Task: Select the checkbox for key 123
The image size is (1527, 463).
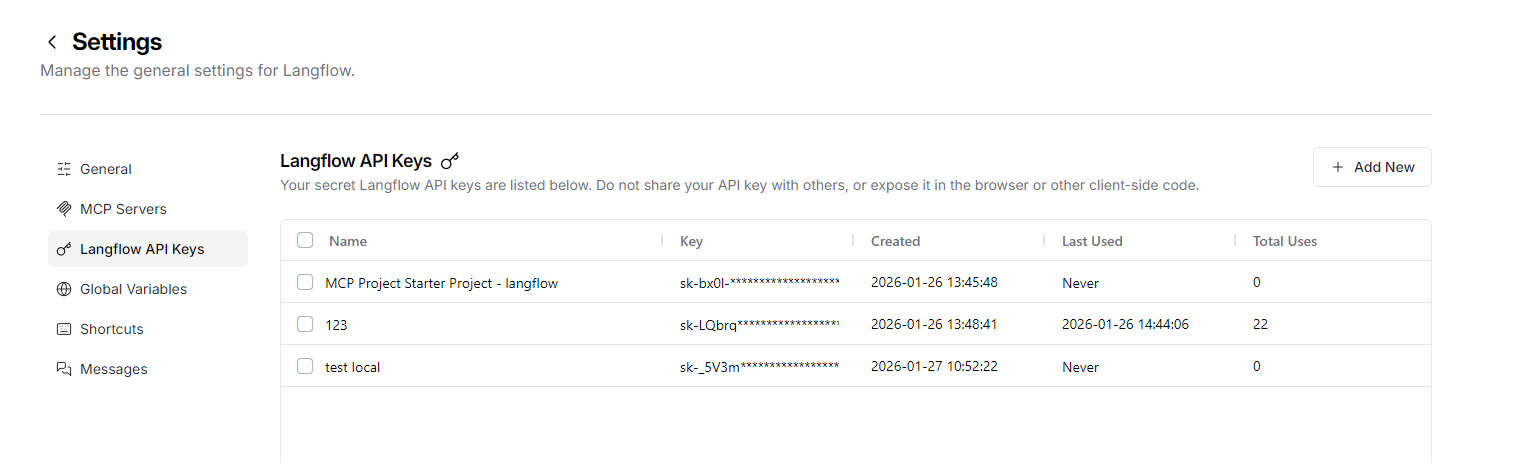Action: [305, 324]
